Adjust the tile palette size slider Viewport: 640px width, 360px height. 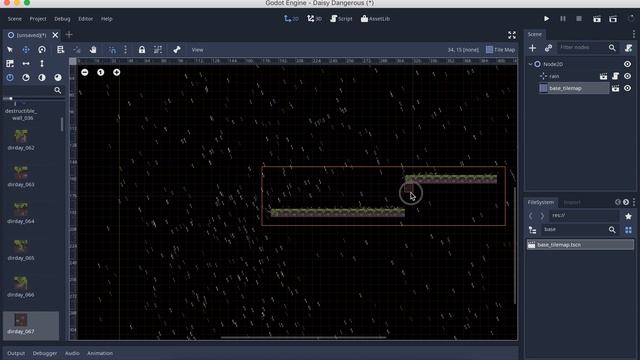point(11,98)
